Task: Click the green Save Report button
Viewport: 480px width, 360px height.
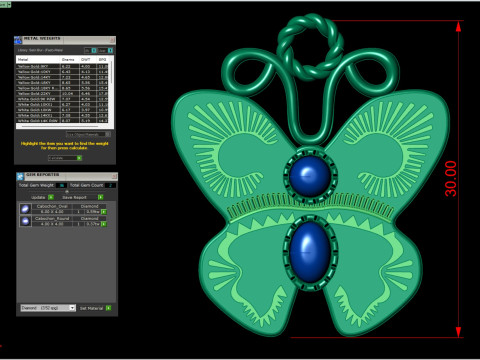Action: click(x=100, y=197)
